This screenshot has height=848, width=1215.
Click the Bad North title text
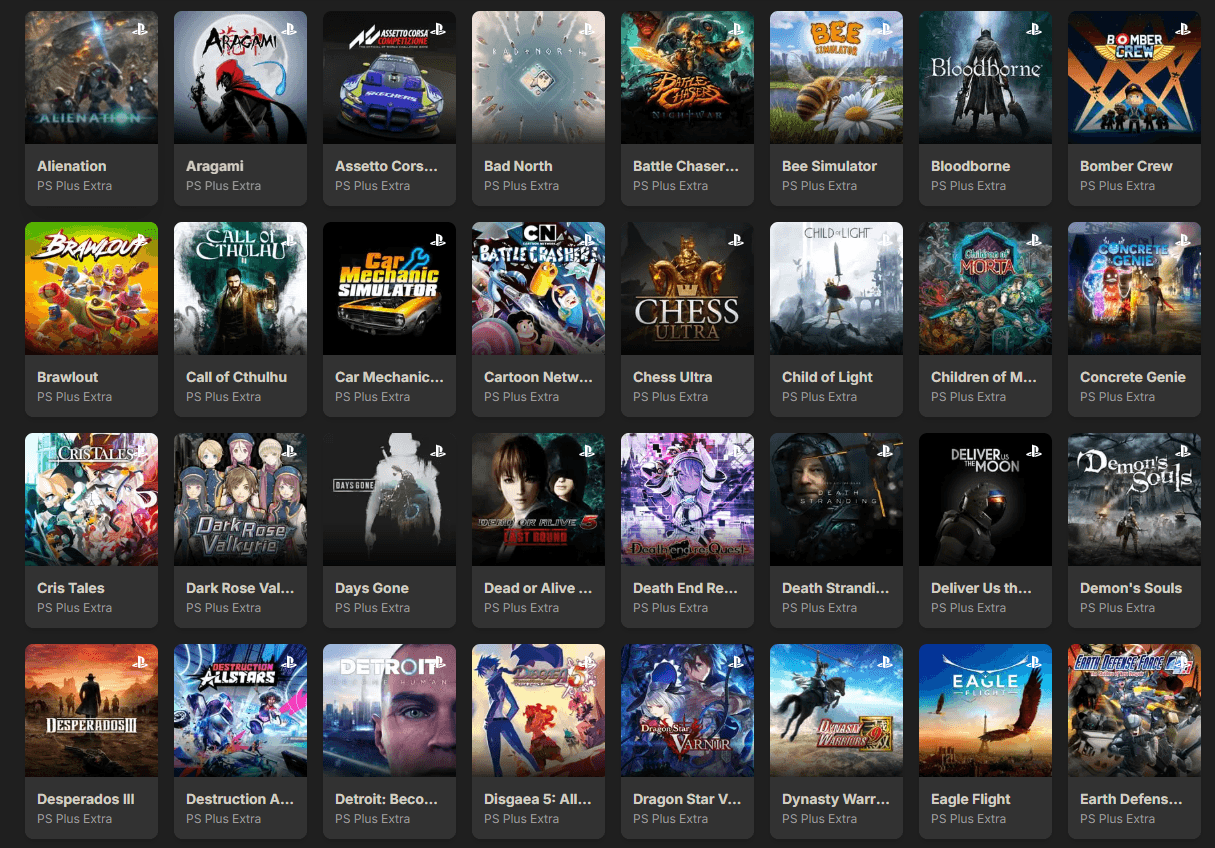(518, 166)
